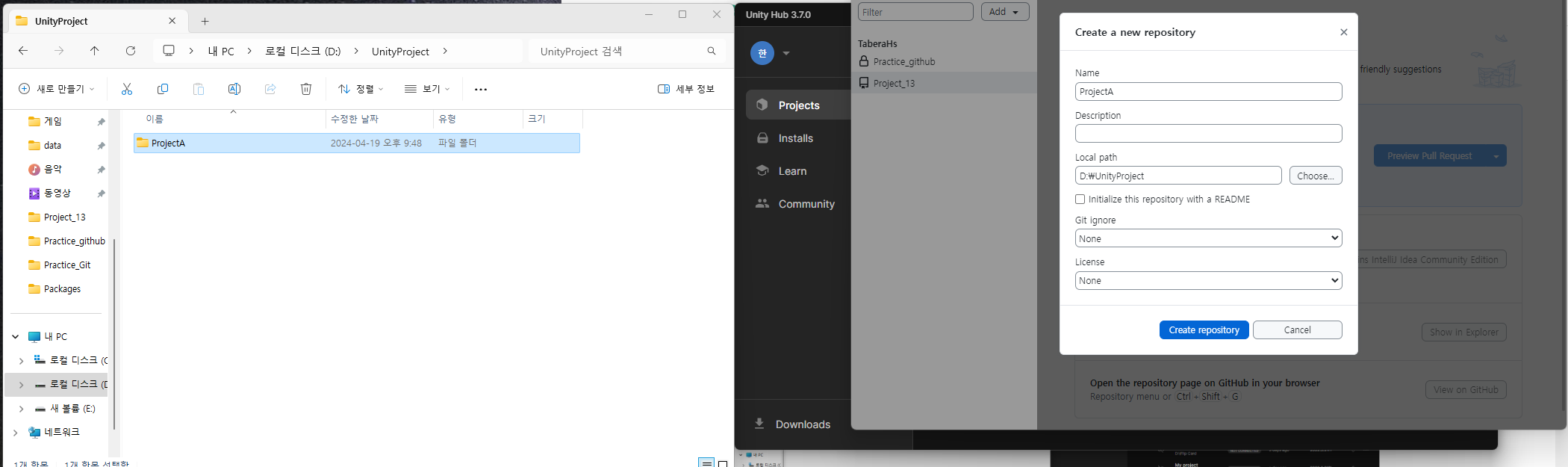The width and height of the screenshot is (1568, 467).
Task: Click Choose... local path button
Action: pos(1315,176)
